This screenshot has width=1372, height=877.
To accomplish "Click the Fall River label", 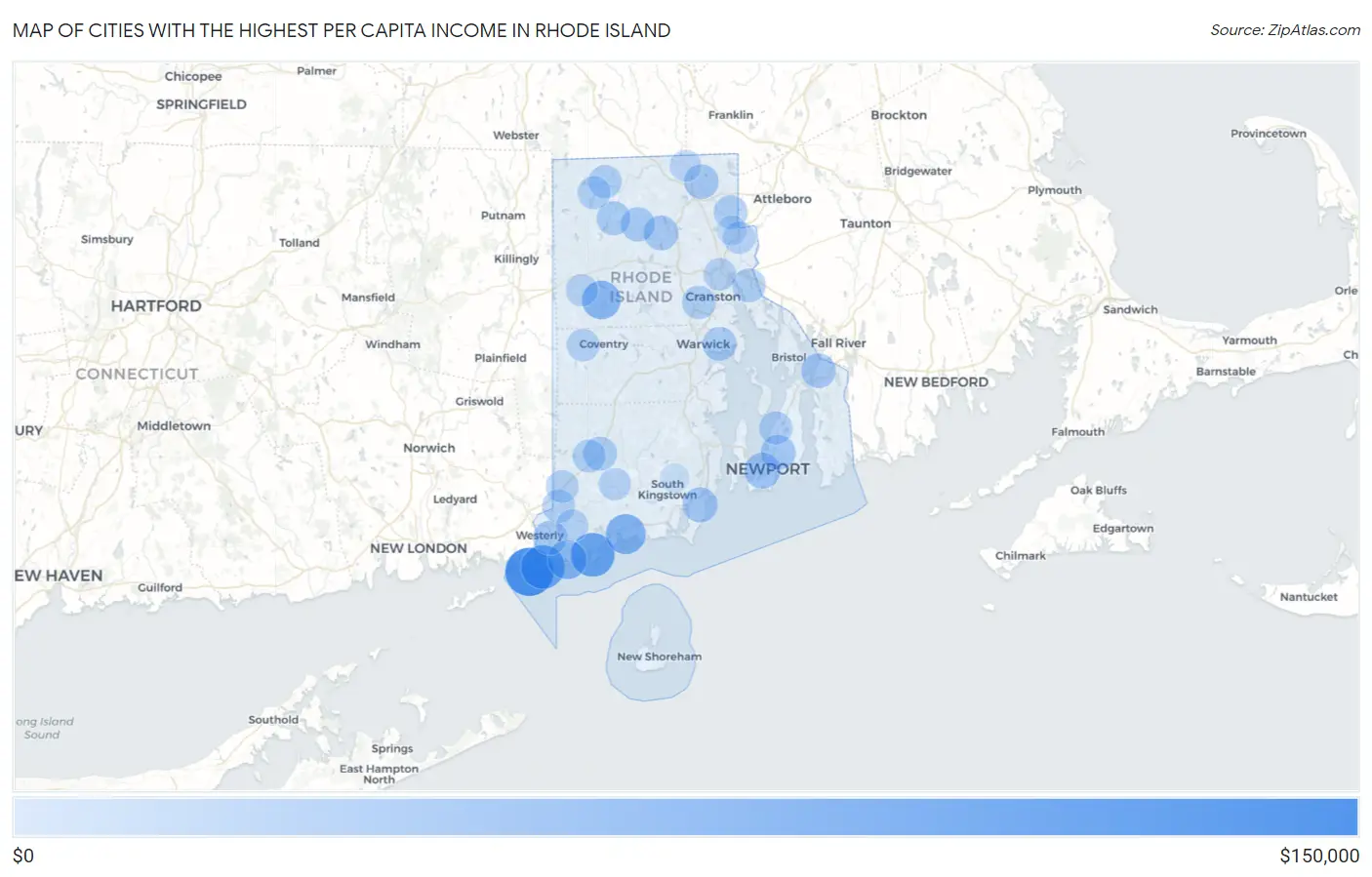I will [838, 342].
